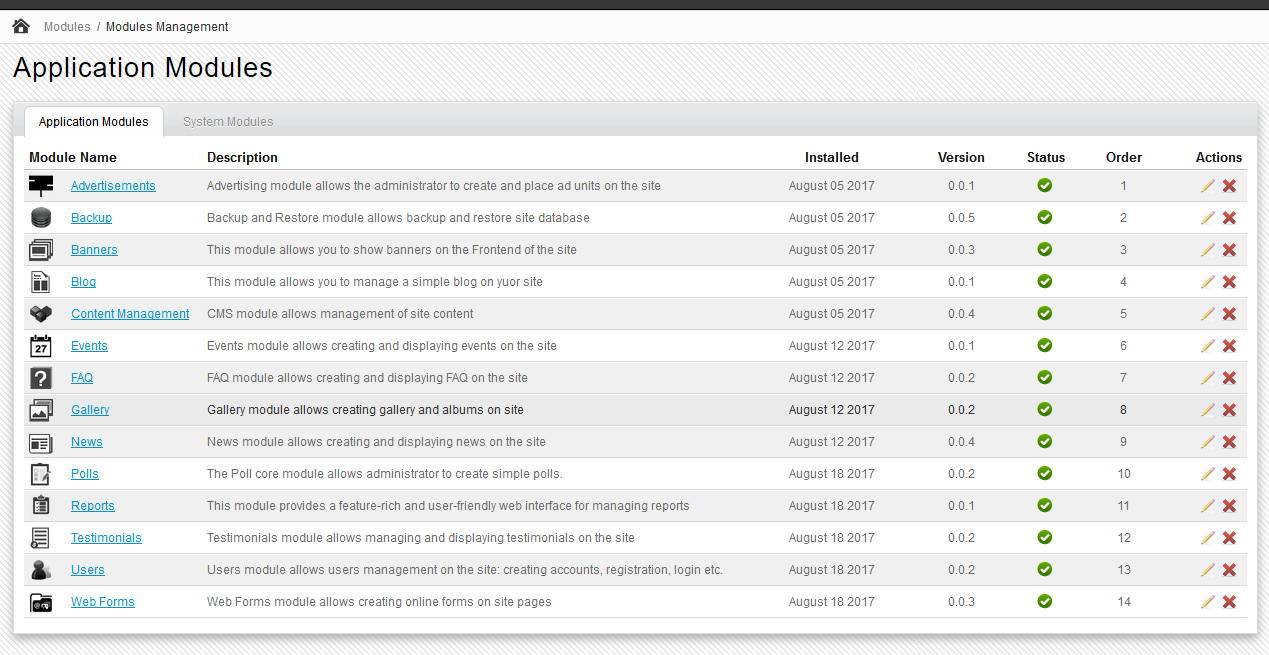Open the edit pencil for the Blog module
Image resolution: width=1269 pixels, height=655 pixels.
coord(1207,281)
